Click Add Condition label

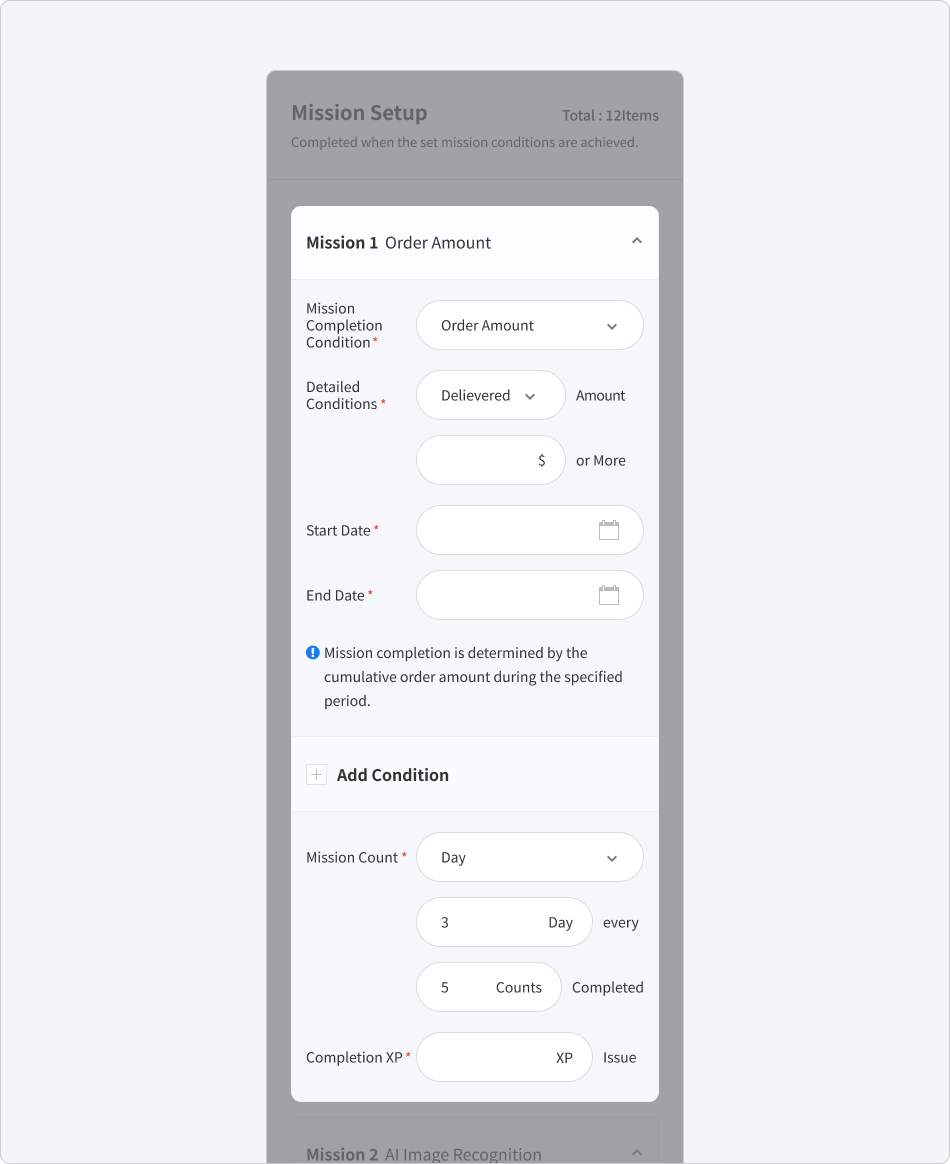click(x=393, y=775)
